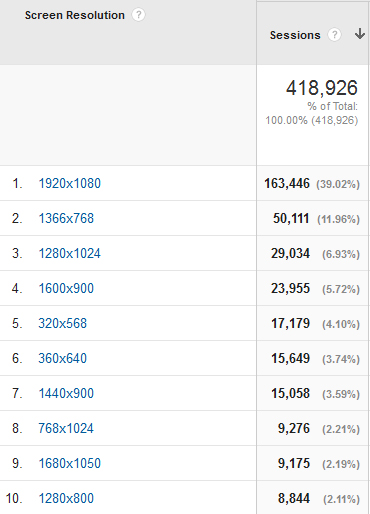Click help icon next to Sessions header
Viewport: 370px width, 514px height.
tap(334, 35)
